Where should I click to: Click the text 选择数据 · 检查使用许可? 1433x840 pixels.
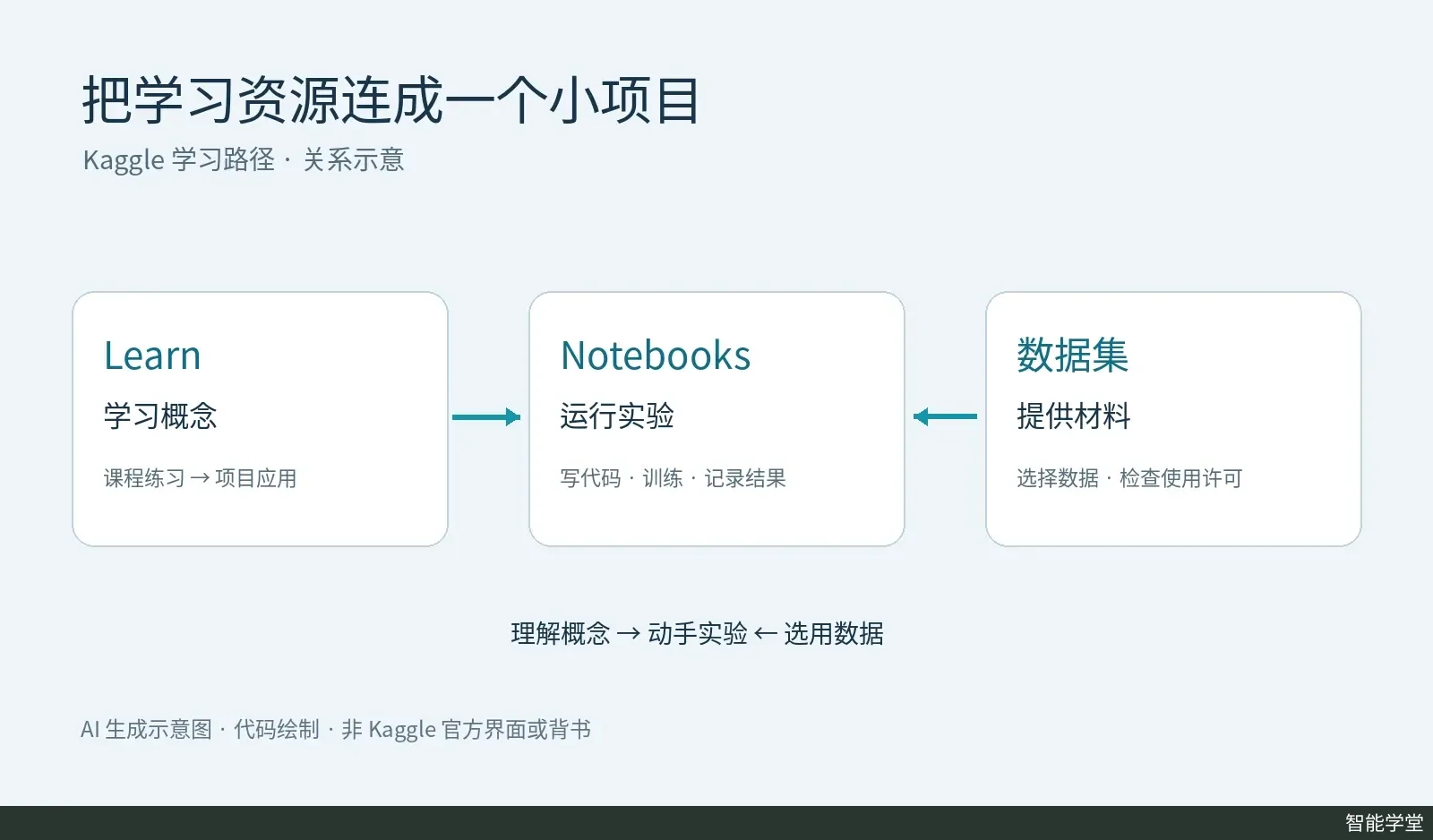[1129, 478]
